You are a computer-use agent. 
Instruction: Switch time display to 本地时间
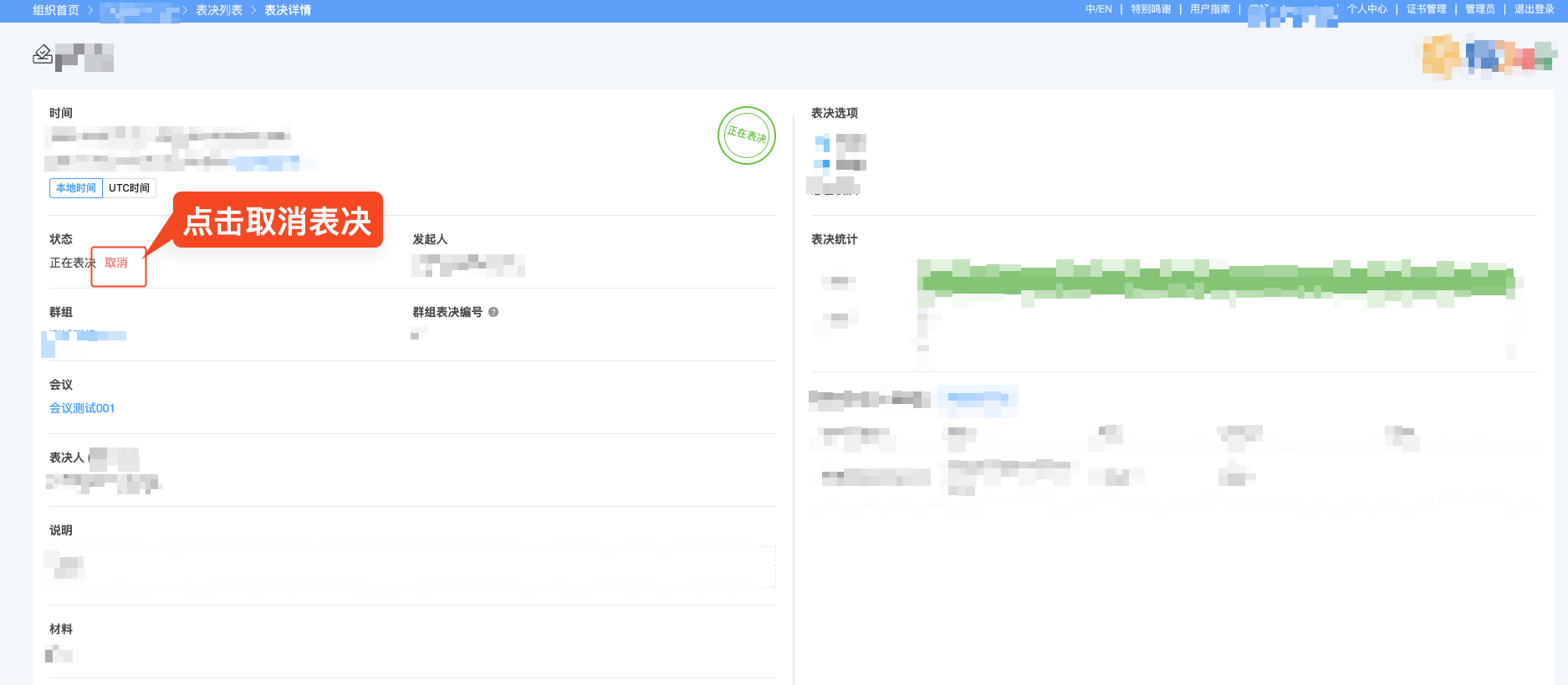(76, 188)
